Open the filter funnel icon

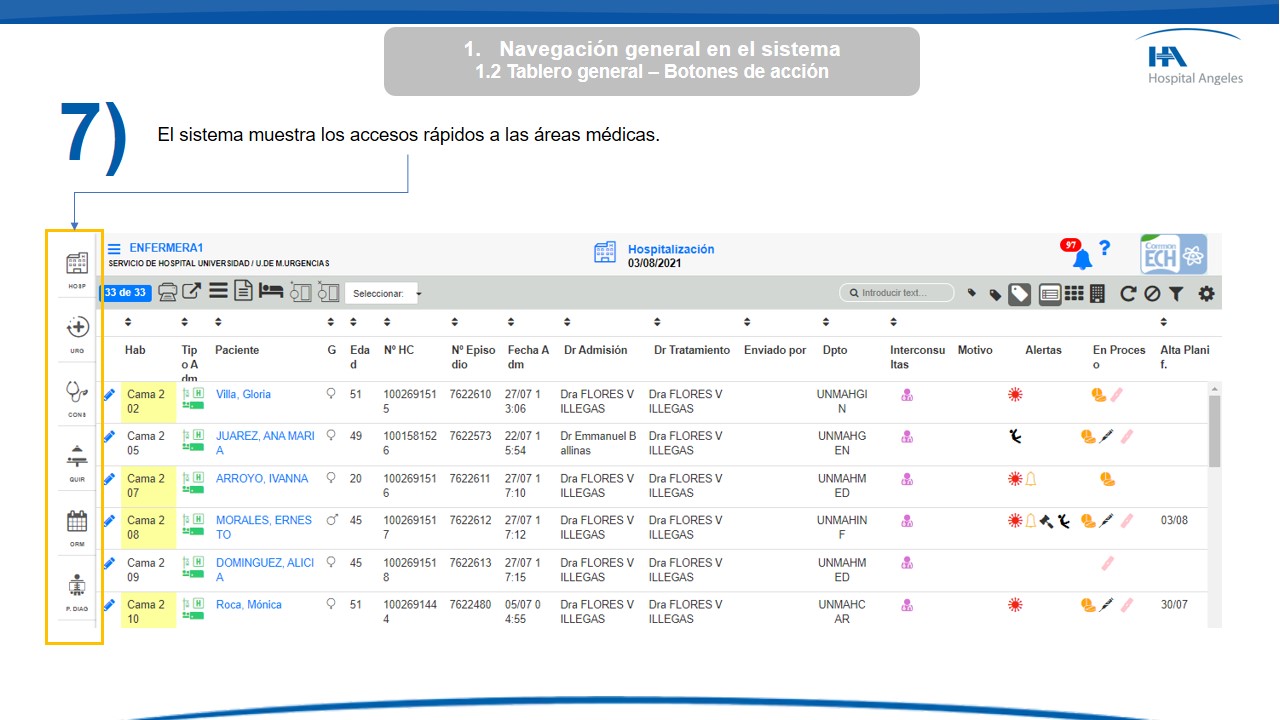pyautogui.click(x=1176, y=293)
